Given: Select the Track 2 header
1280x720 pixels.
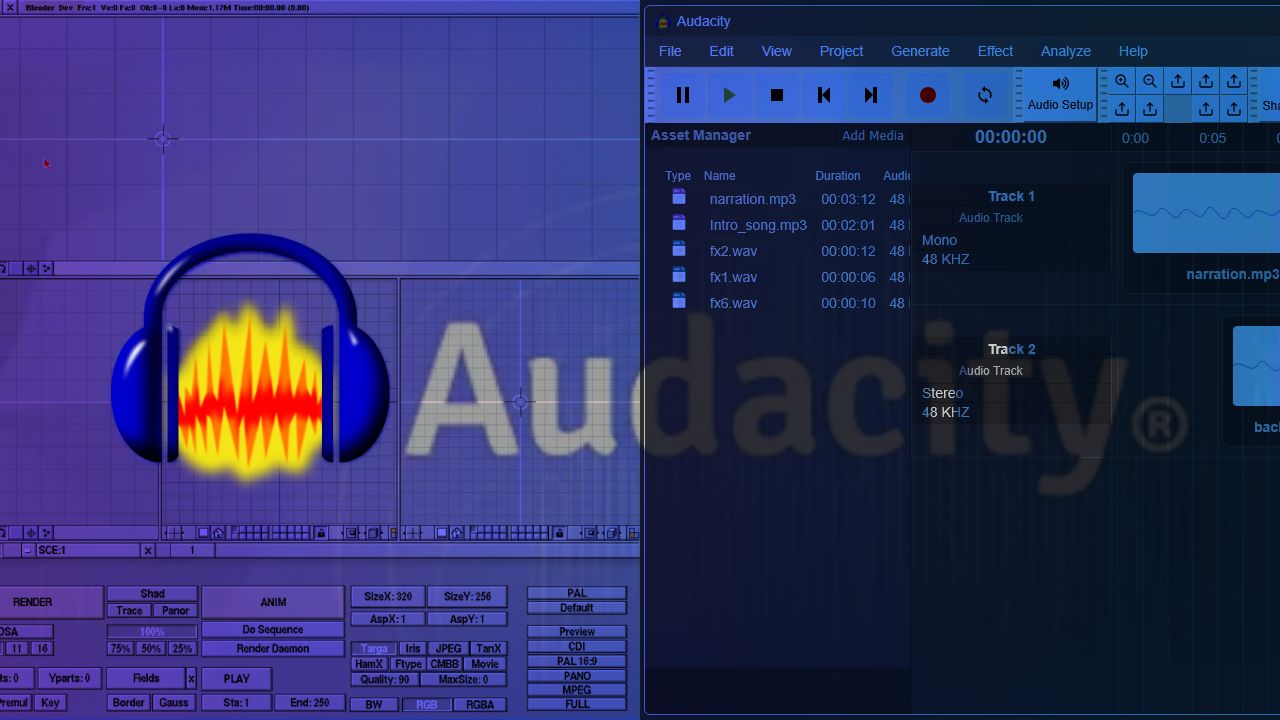Looking at the screenshot, I should [x=1011, y=349].
